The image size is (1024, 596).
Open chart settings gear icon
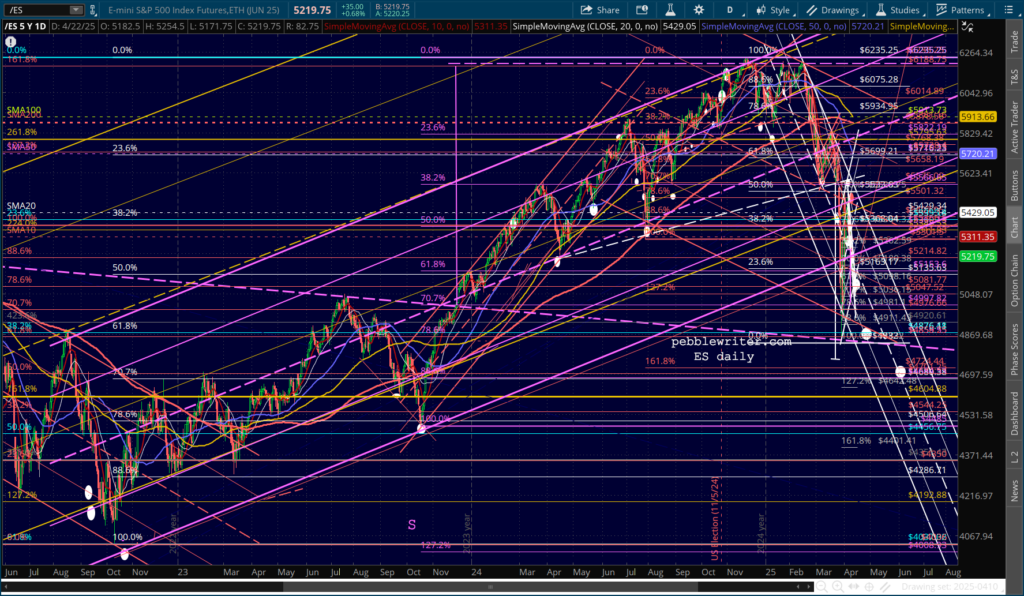[699, 10]
